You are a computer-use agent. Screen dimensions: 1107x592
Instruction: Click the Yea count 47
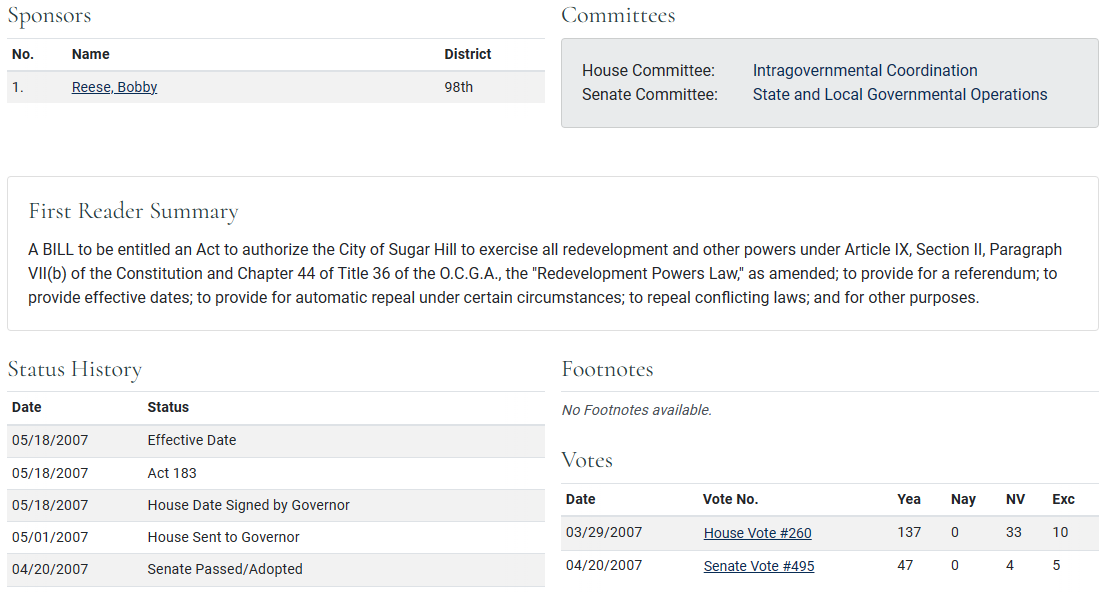click(x=905, y=565)
